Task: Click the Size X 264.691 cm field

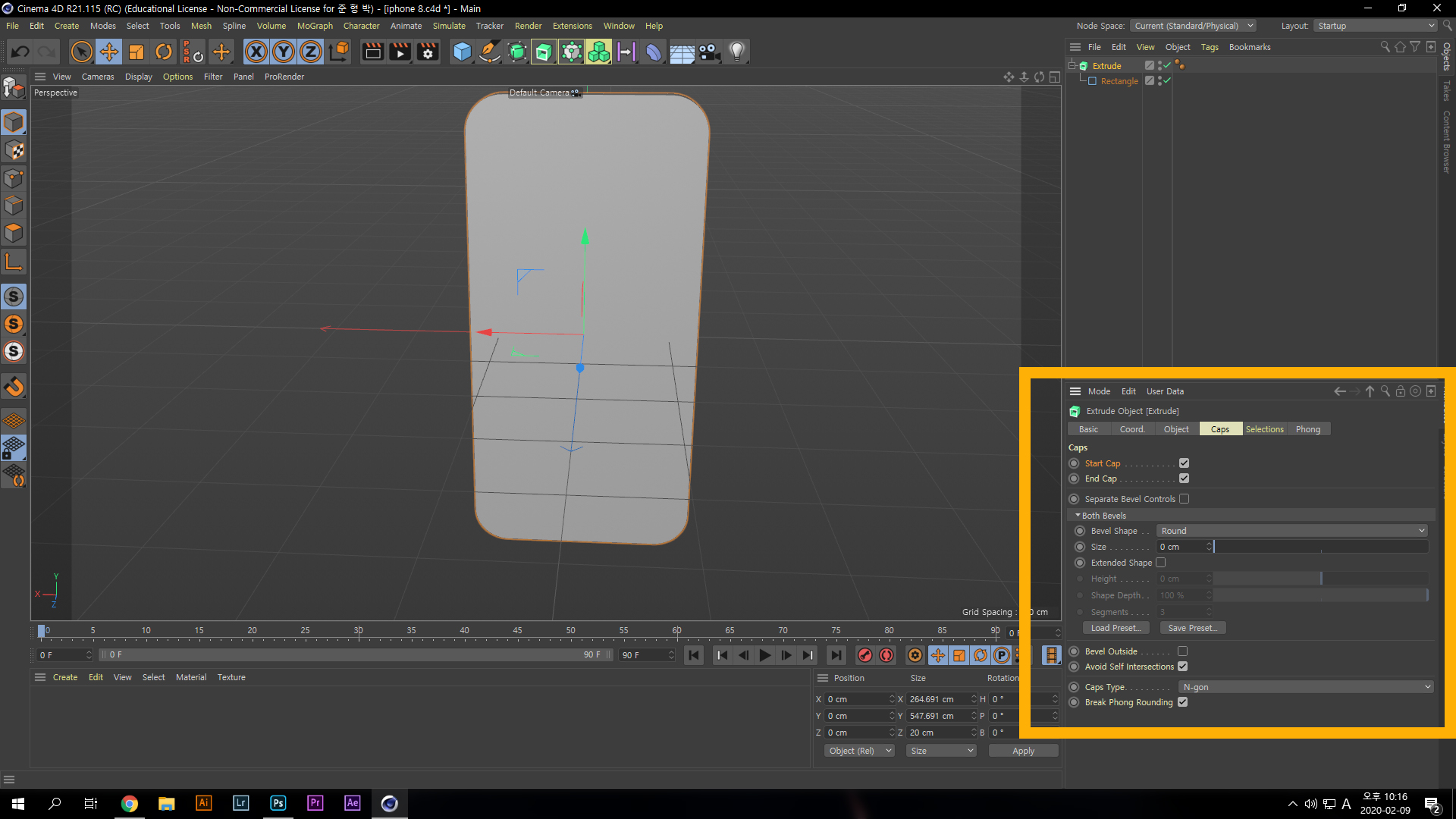Action: point(937,699)
